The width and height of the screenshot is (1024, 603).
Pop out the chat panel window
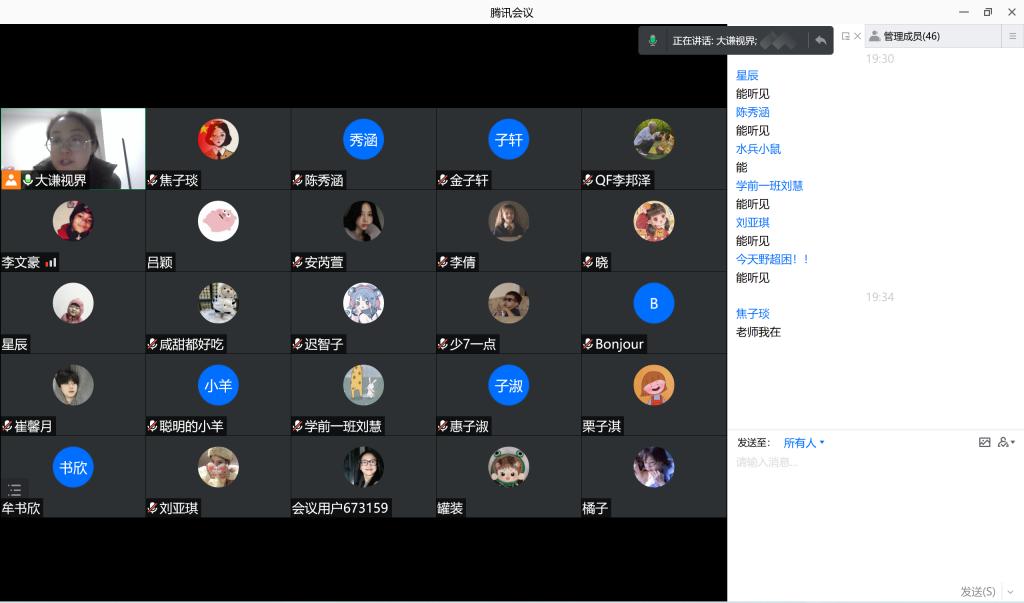pos(845,36)
